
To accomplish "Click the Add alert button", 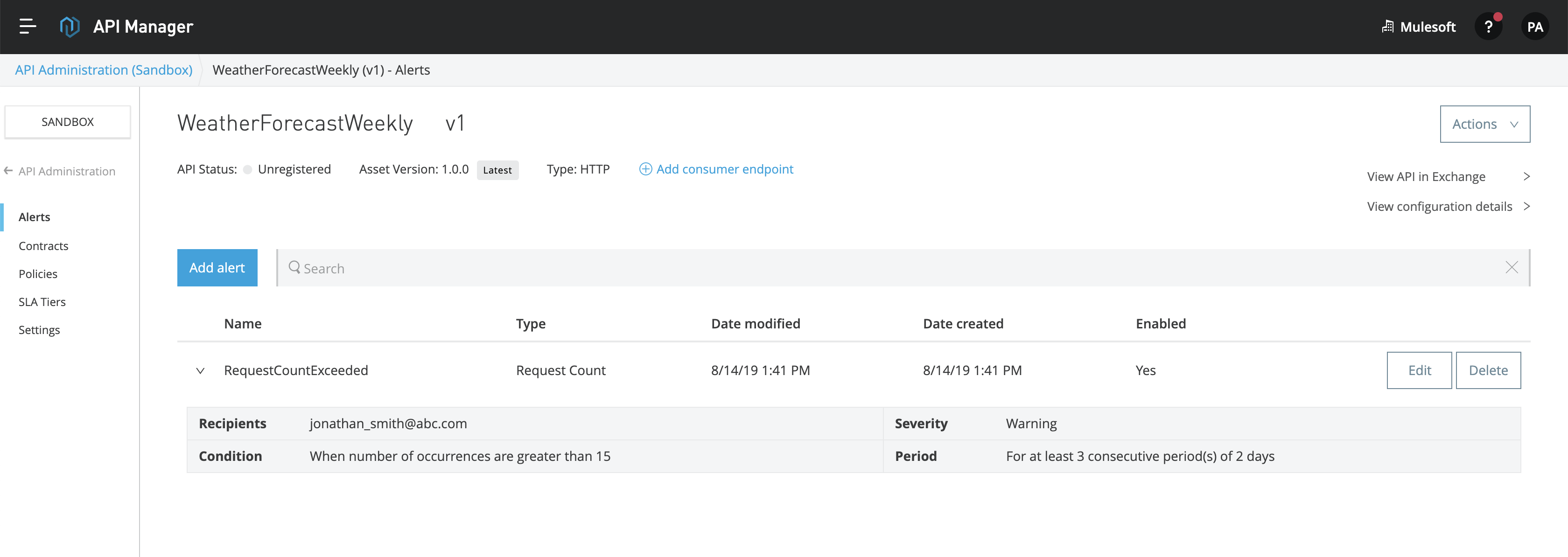I will pyautogui.click(x=217, y=268).
